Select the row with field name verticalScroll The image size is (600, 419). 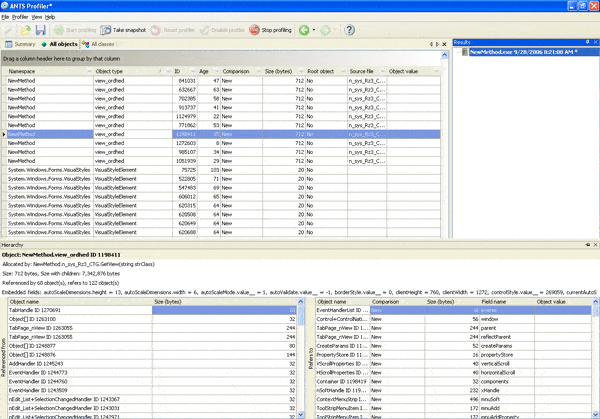click(x=453, y=364)
